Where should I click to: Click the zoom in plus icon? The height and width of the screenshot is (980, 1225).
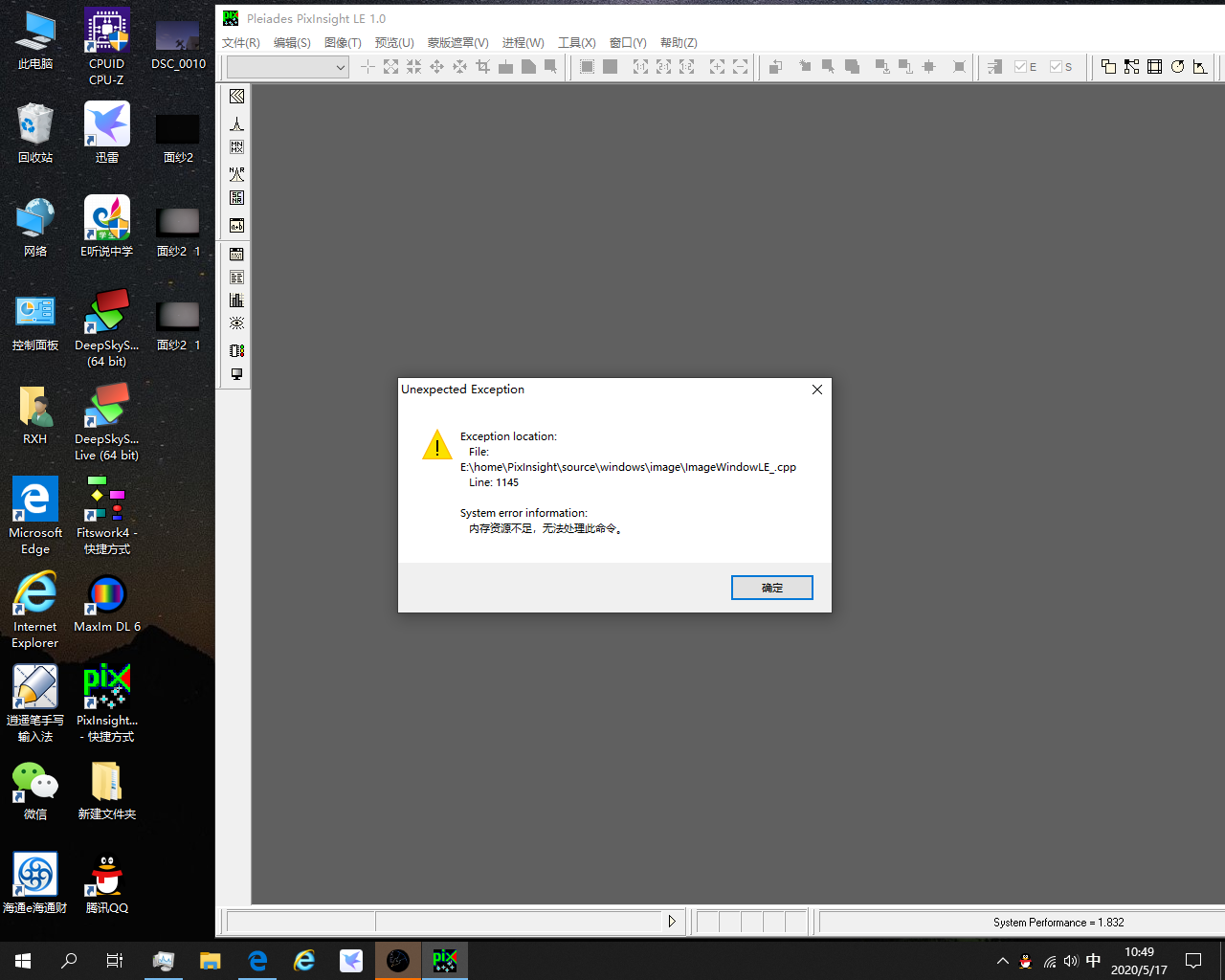pos(717,67)
